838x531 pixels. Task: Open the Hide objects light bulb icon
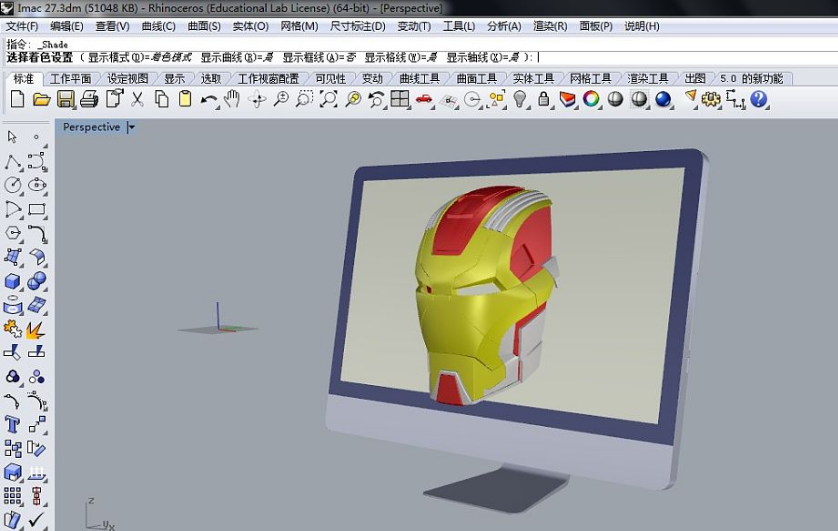(520, 99)
